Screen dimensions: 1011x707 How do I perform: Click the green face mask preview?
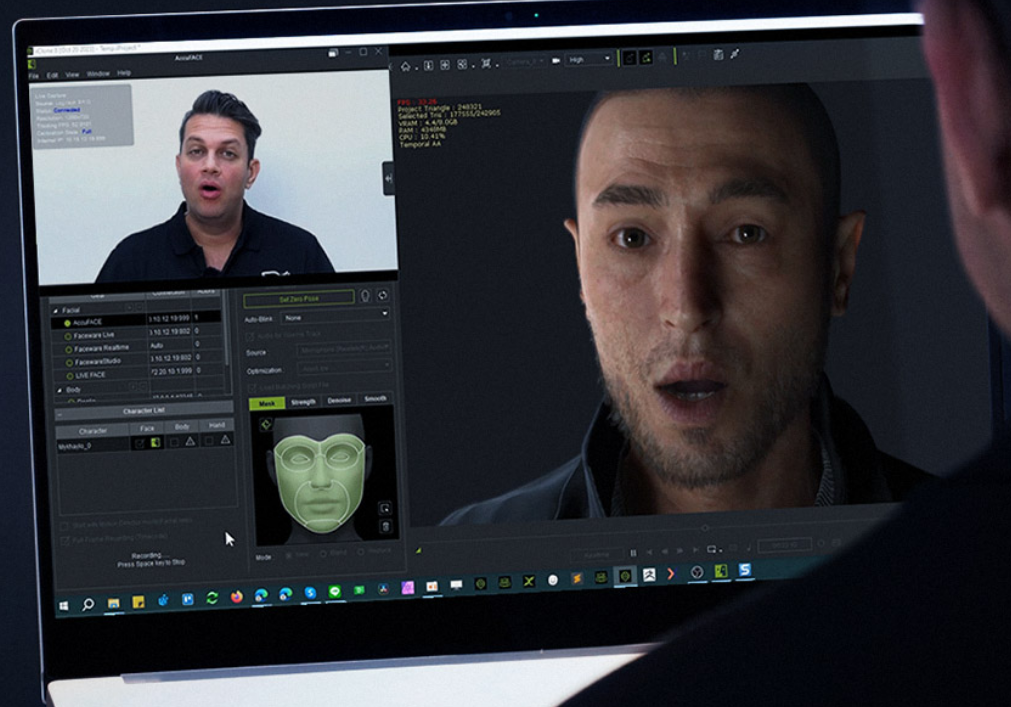point(319,483)
